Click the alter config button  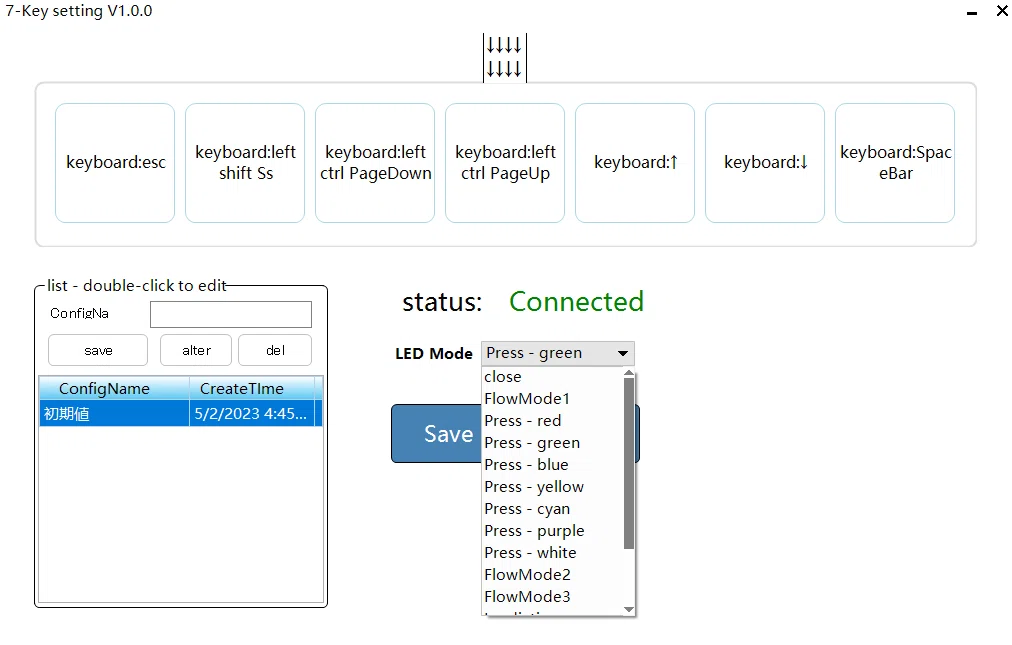pyautogui.click(x=196, y=350)
